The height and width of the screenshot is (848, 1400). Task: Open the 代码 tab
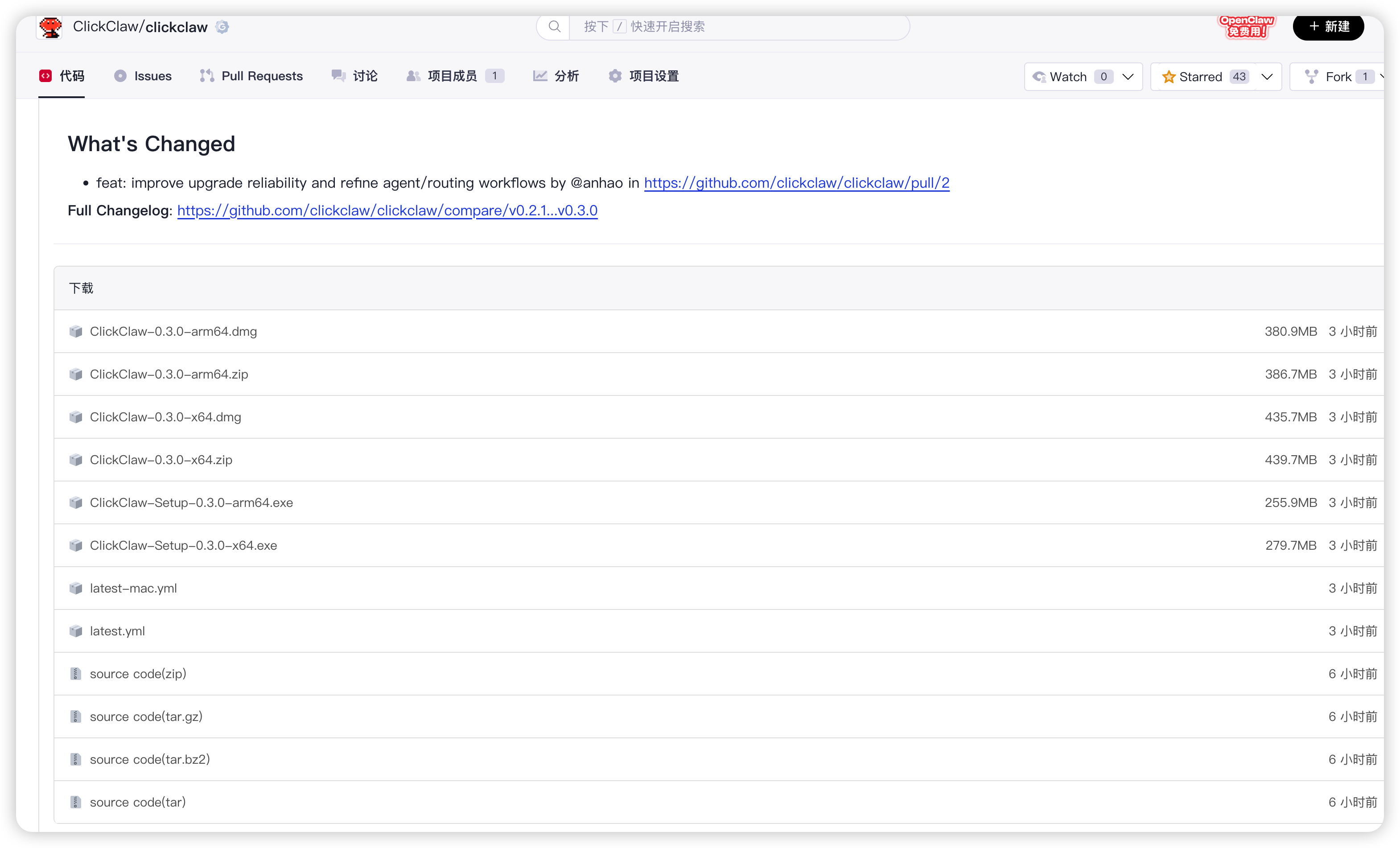pyautogui.click(x=62, y=76)
